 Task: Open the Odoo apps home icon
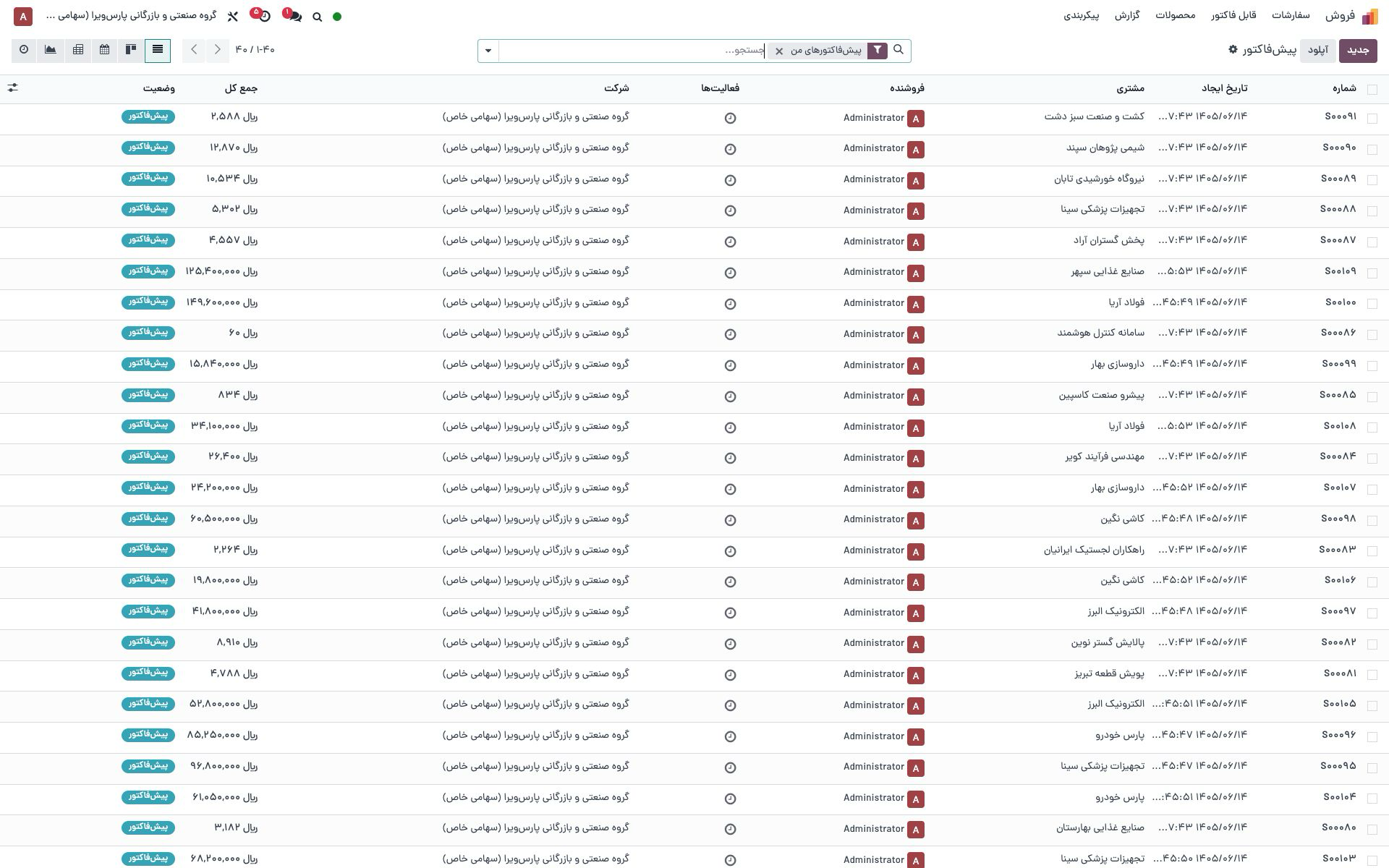click(x=1369, y=16)
